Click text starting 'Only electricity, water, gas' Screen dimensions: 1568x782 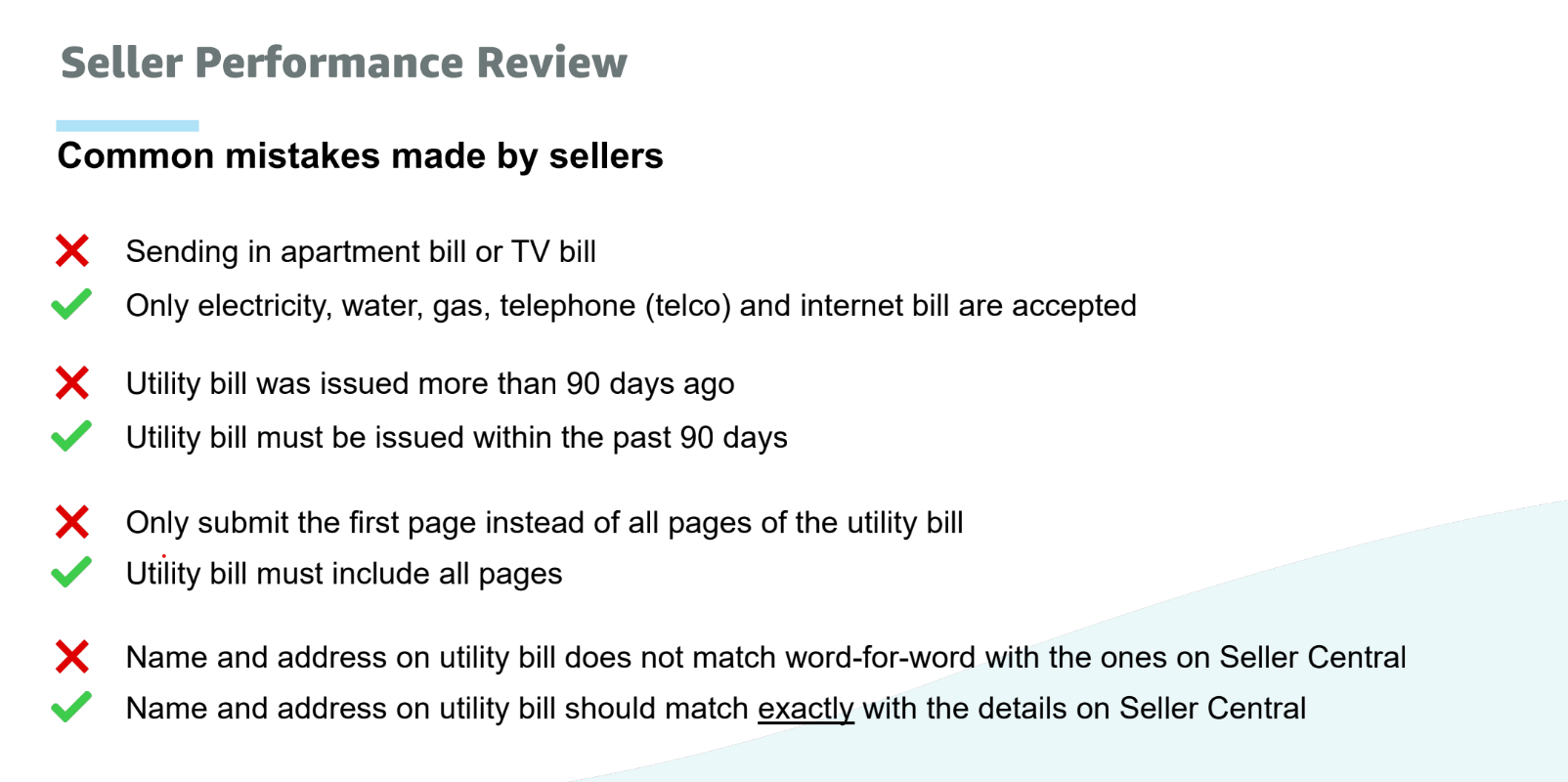(631, 306)
